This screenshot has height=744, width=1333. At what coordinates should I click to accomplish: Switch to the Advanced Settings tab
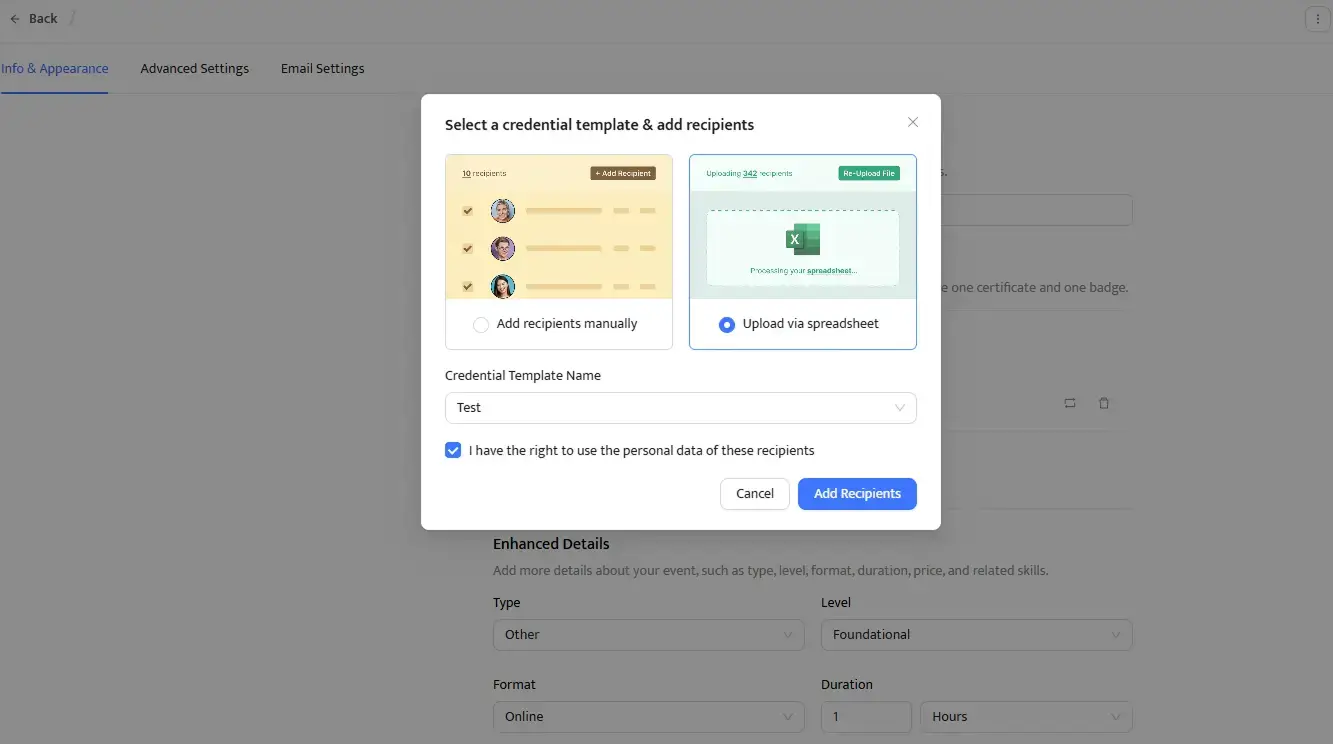pyautogui.click(x=194, y=68)
